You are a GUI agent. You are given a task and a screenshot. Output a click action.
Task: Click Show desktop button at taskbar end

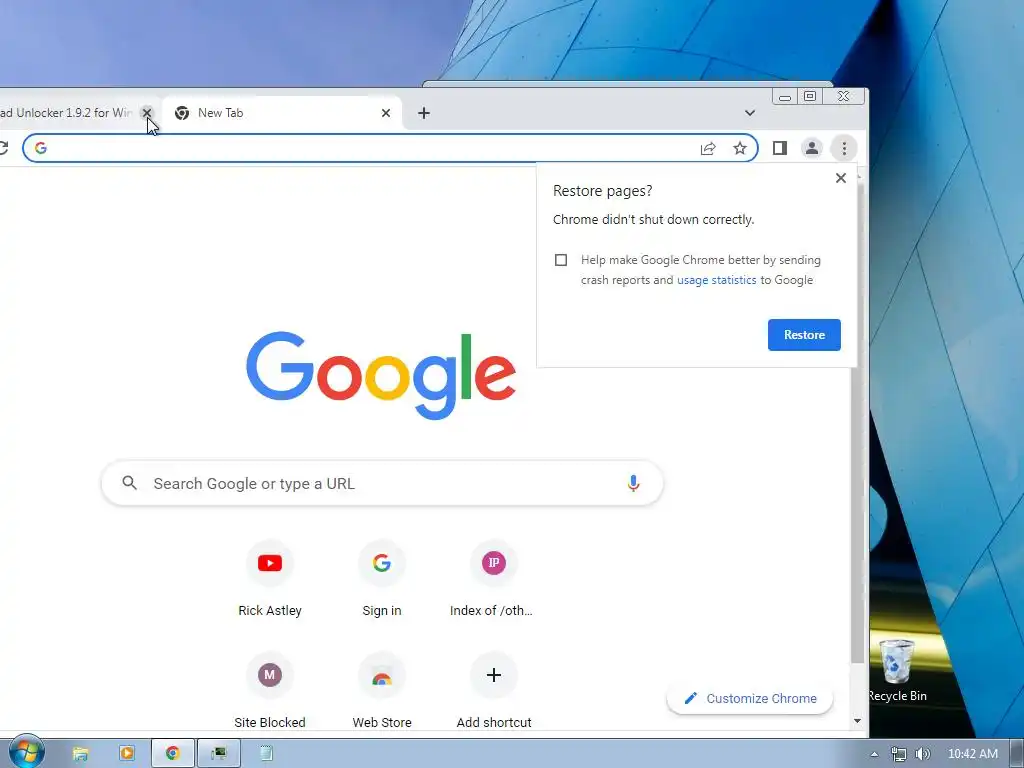(x=1017, y=754)
